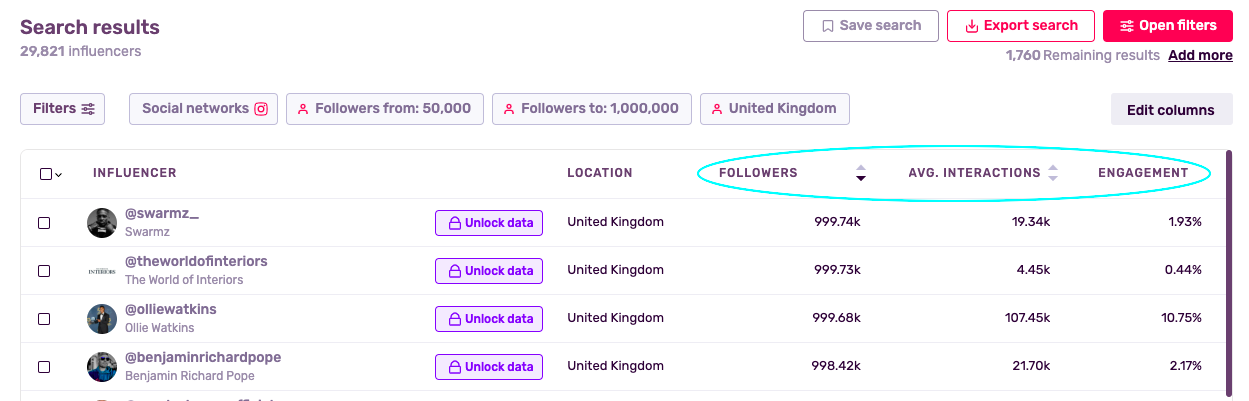Expand the select-all dropdown chevron
This screenshot has width=1249, height=401.
click(59, 175)
